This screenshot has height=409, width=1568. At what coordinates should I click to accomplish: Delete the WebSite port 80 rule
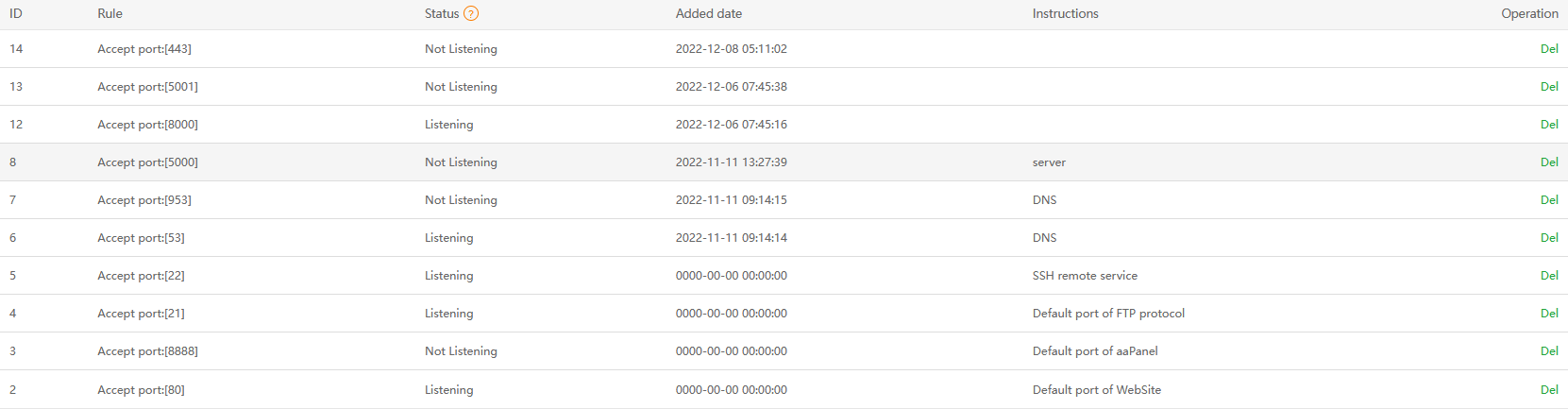[1548, 390]
